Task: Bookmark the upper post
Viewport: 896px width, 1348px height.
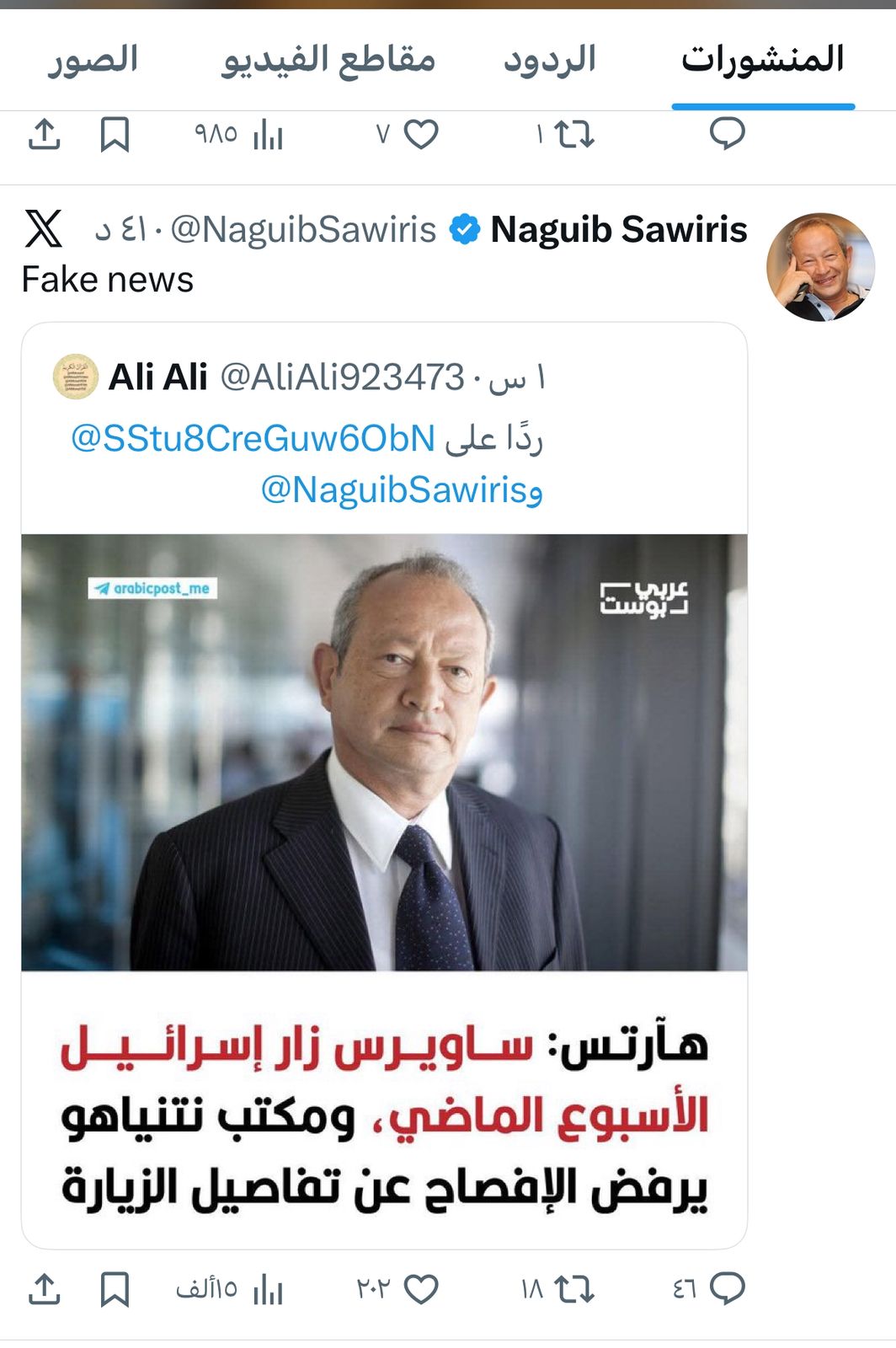Action: (115, 135)
